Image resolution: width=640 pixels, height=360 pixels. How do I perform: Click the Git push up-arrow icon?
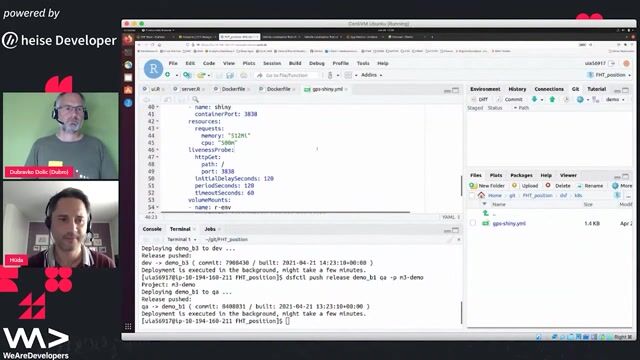552,99
